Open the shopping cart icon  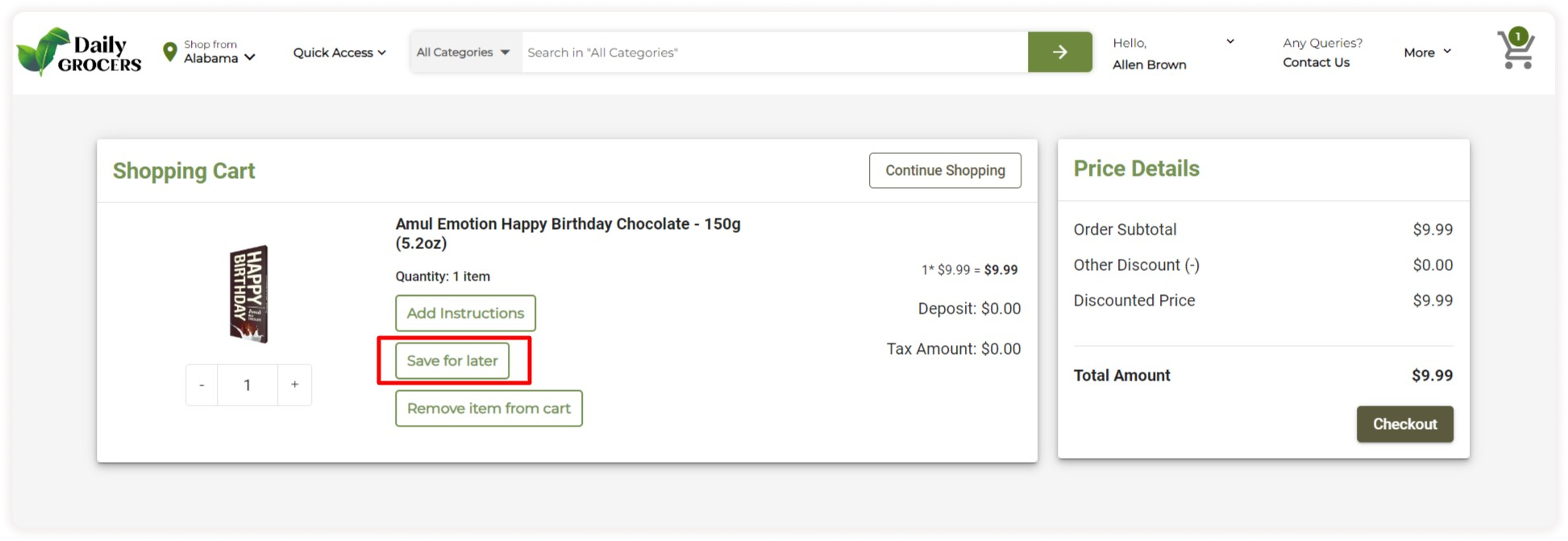[x=1516, y=50]
